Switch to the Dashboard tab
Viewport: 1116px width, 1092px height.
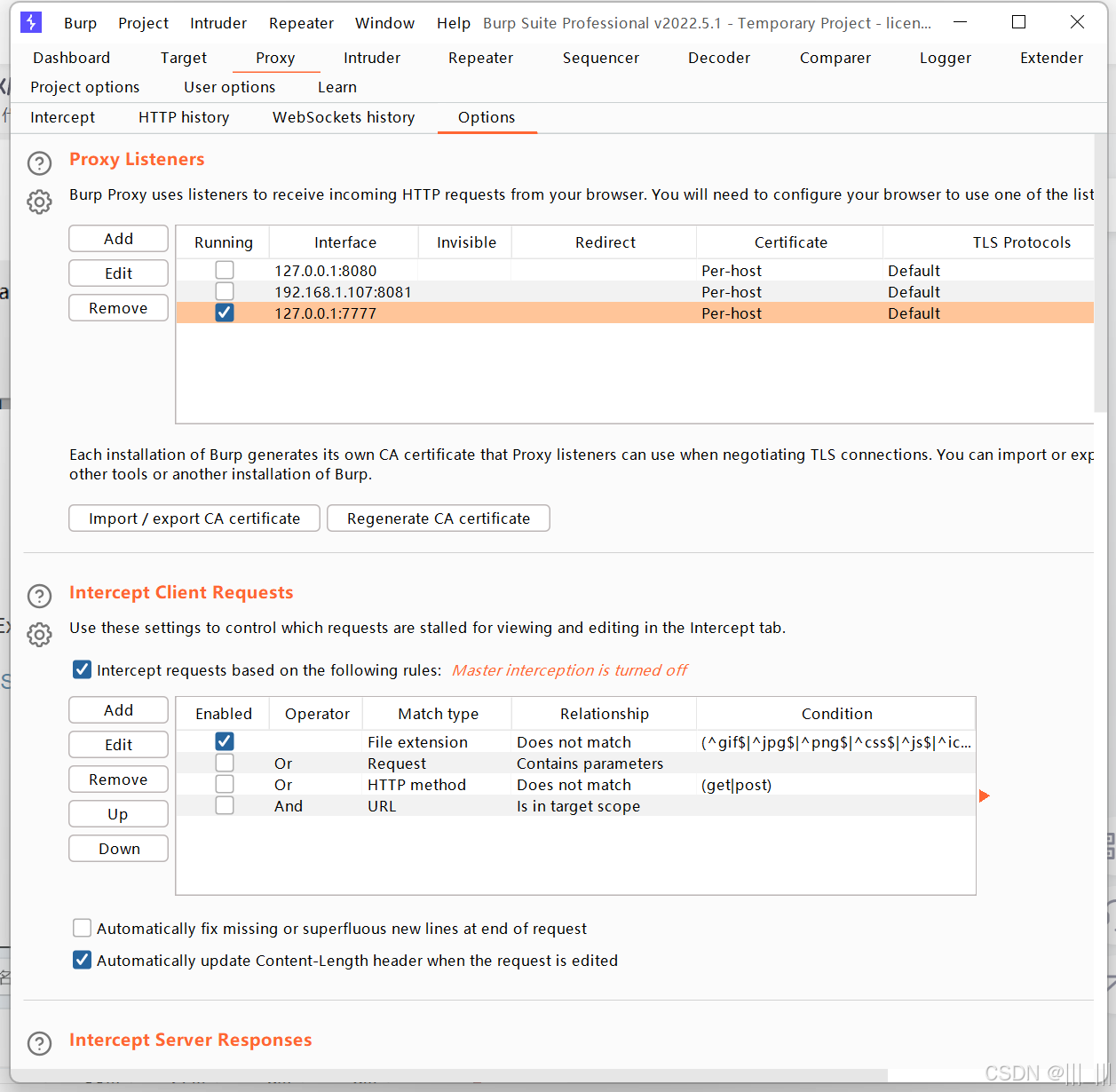72,58
